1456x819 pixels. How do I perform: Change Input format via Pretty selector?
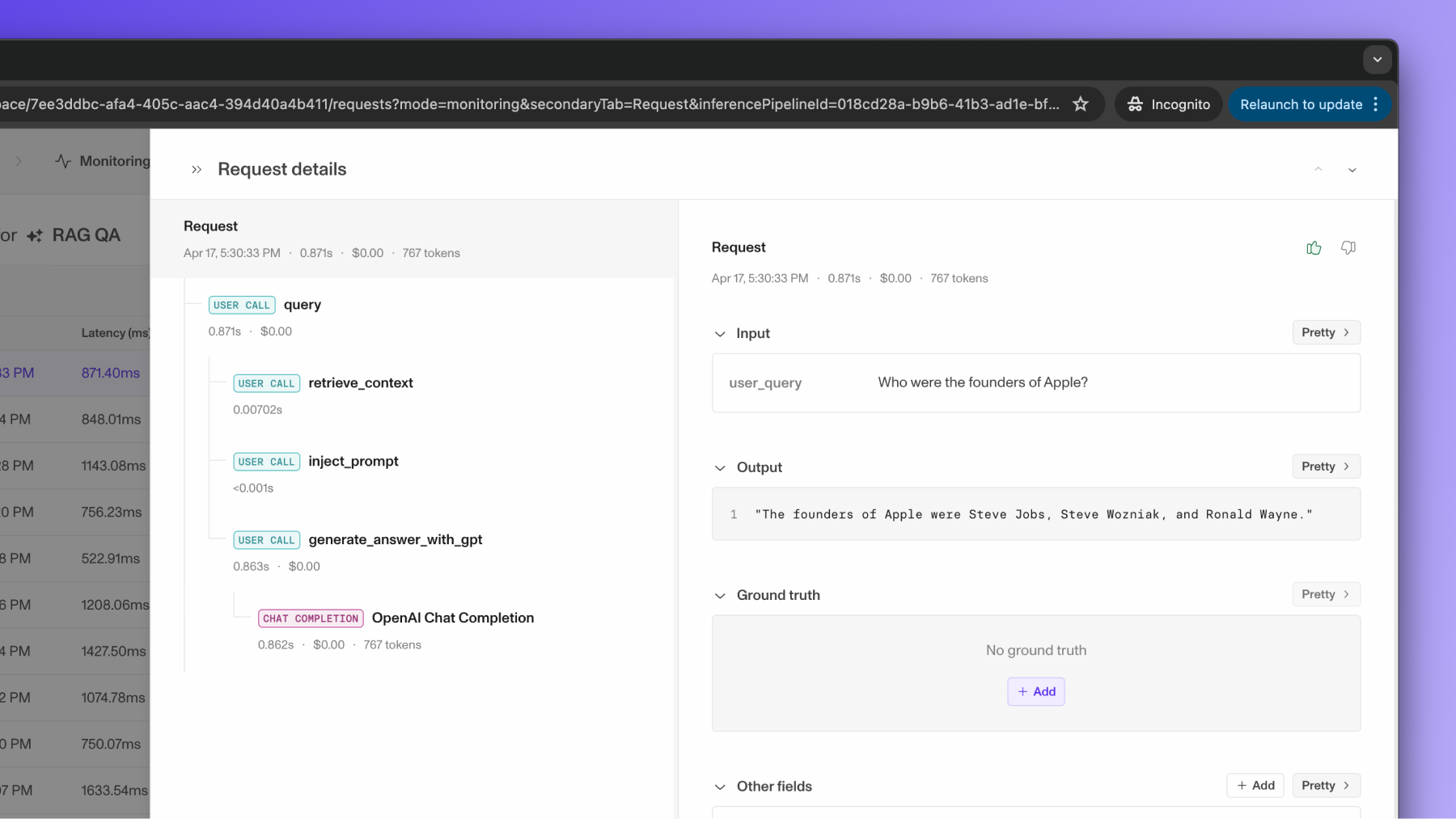[x=1326, y=332]
